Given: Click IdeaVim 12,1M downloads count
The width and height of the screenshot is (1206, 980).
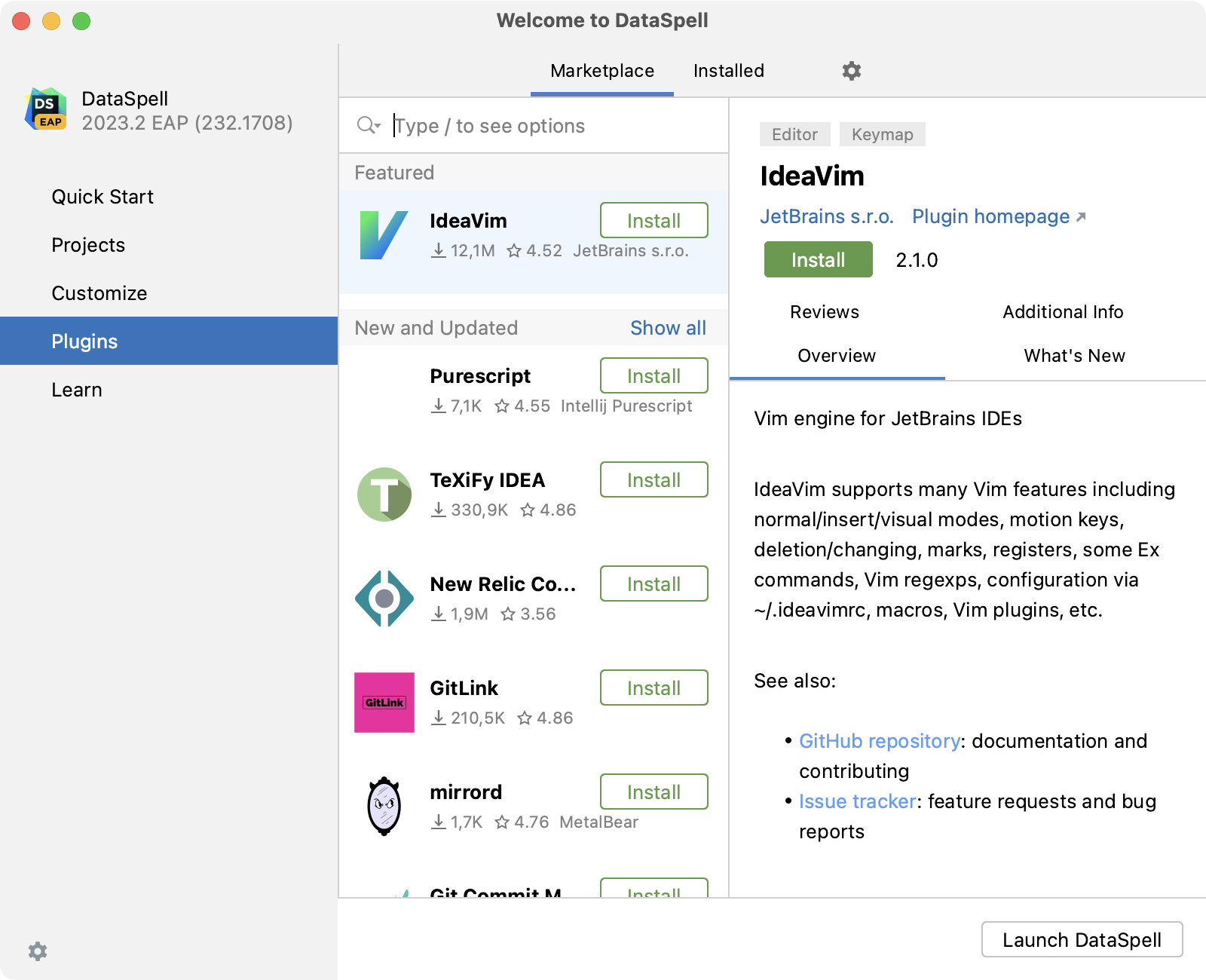Looking at the screenshot, I should click(463, 251).
